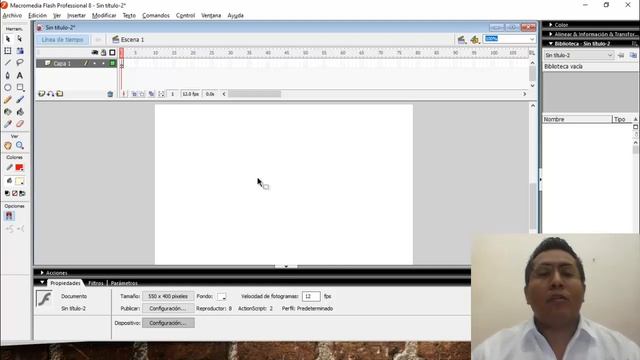640x360 pixels.
Task: Select the Rectangle tool
Action: point(20,87)
